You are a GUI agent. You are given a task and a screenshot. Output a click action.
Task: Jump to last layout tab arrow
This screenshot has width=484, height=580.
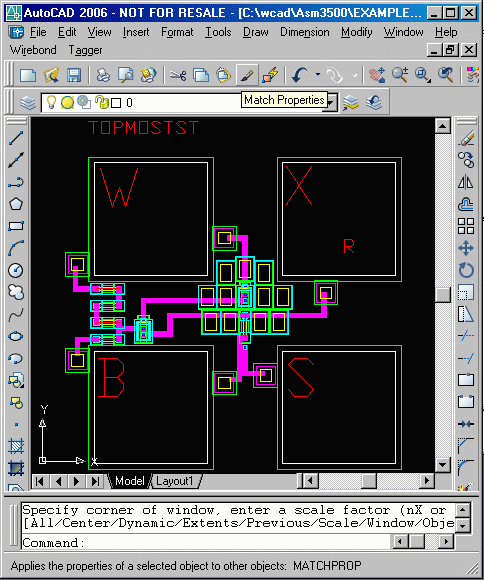(95, 481)
